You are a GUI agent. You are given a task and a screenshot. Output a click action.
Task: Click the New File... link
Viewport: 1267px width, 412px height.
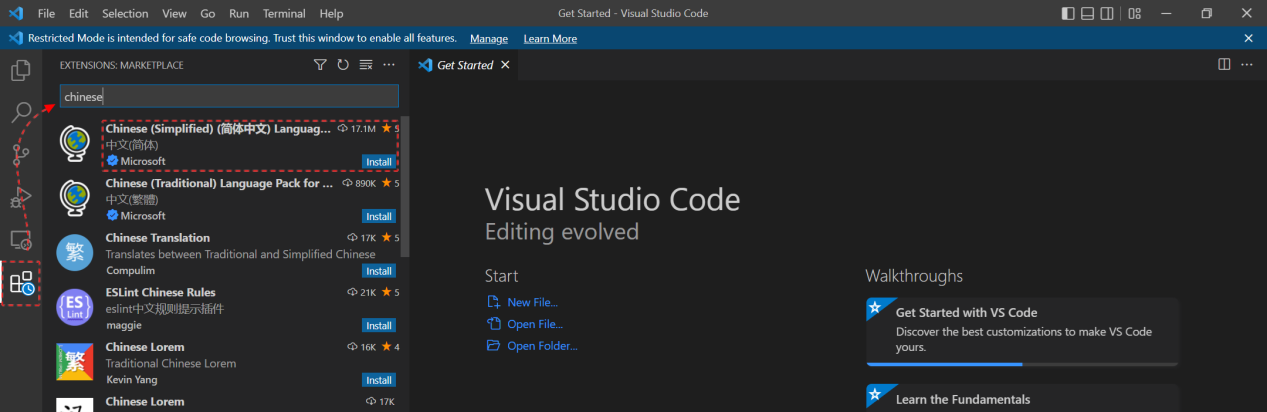click(x=532, y=302)
